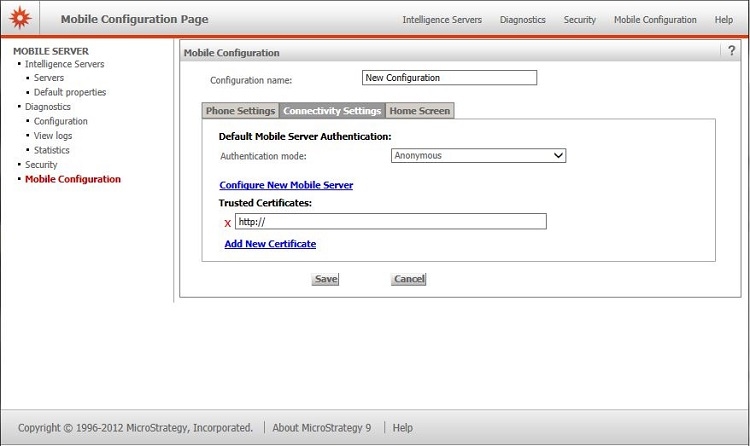Click the Trusted Certificates label
Screen dimensions: 750x446
tap(265, 203)
